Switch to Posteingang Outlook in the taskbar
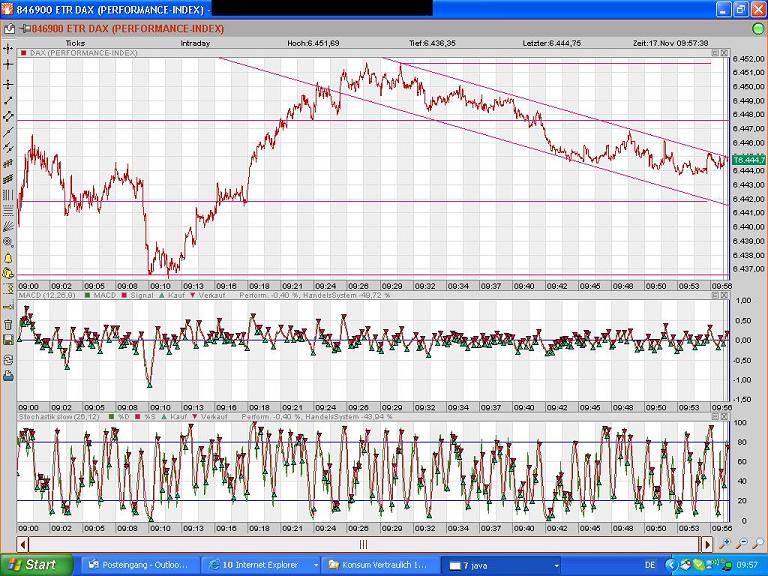 point(139,565)
